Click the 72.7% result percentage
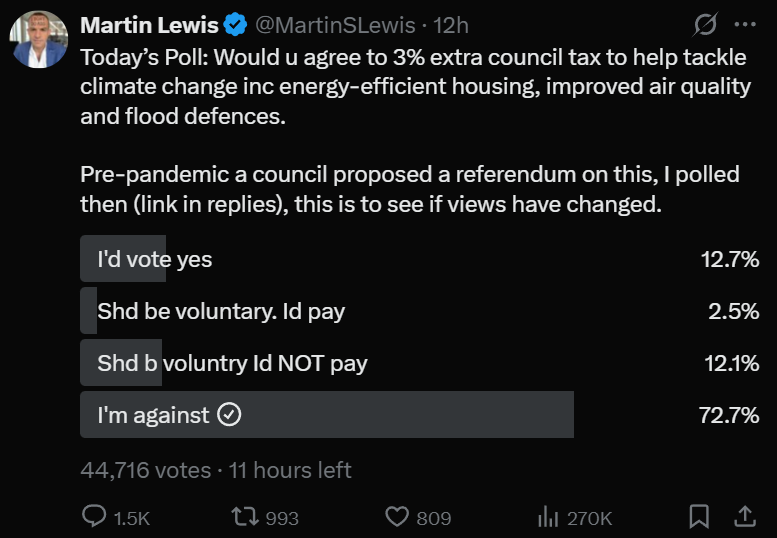This screenshot has width=777, height=538. (729, 415)
